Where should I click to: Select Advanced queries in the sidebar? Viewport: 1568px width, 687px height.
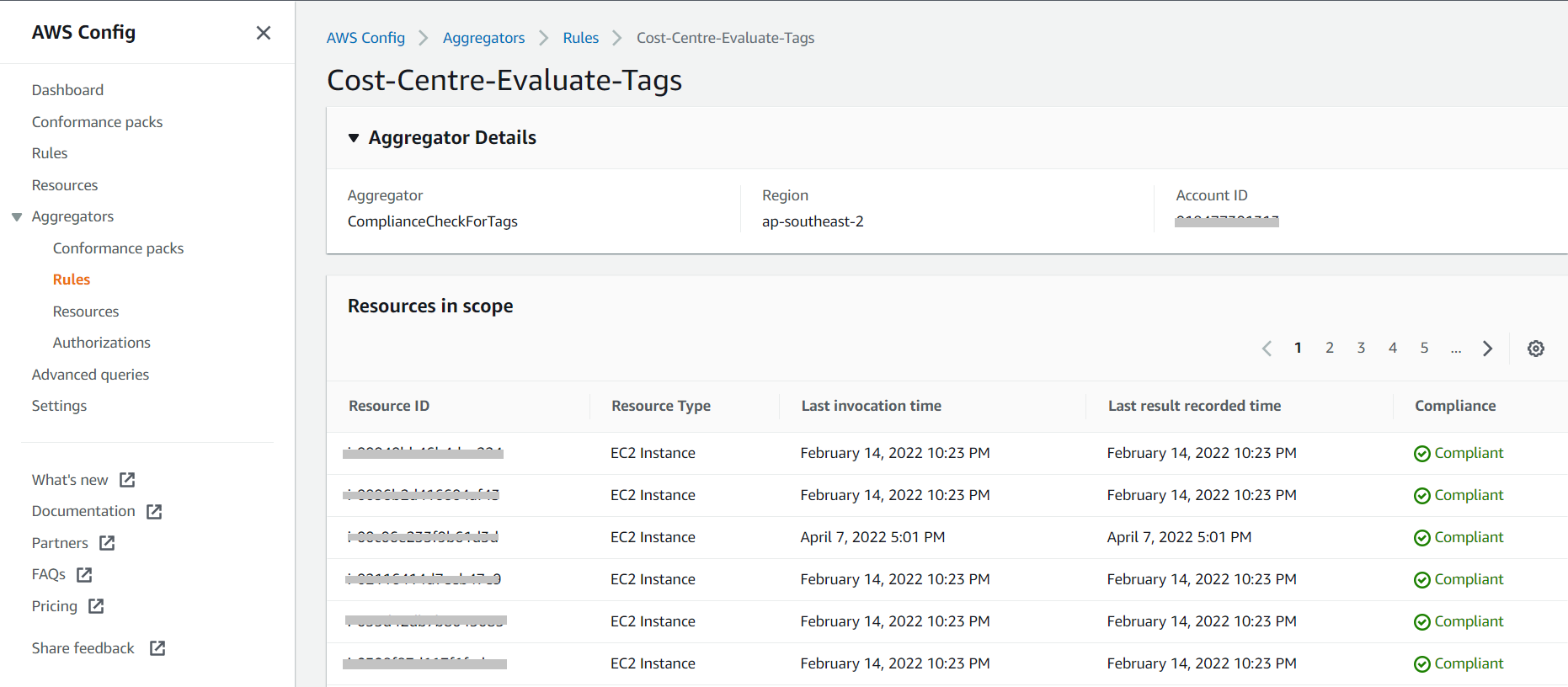pyautogui.click(x=90, y=375)
